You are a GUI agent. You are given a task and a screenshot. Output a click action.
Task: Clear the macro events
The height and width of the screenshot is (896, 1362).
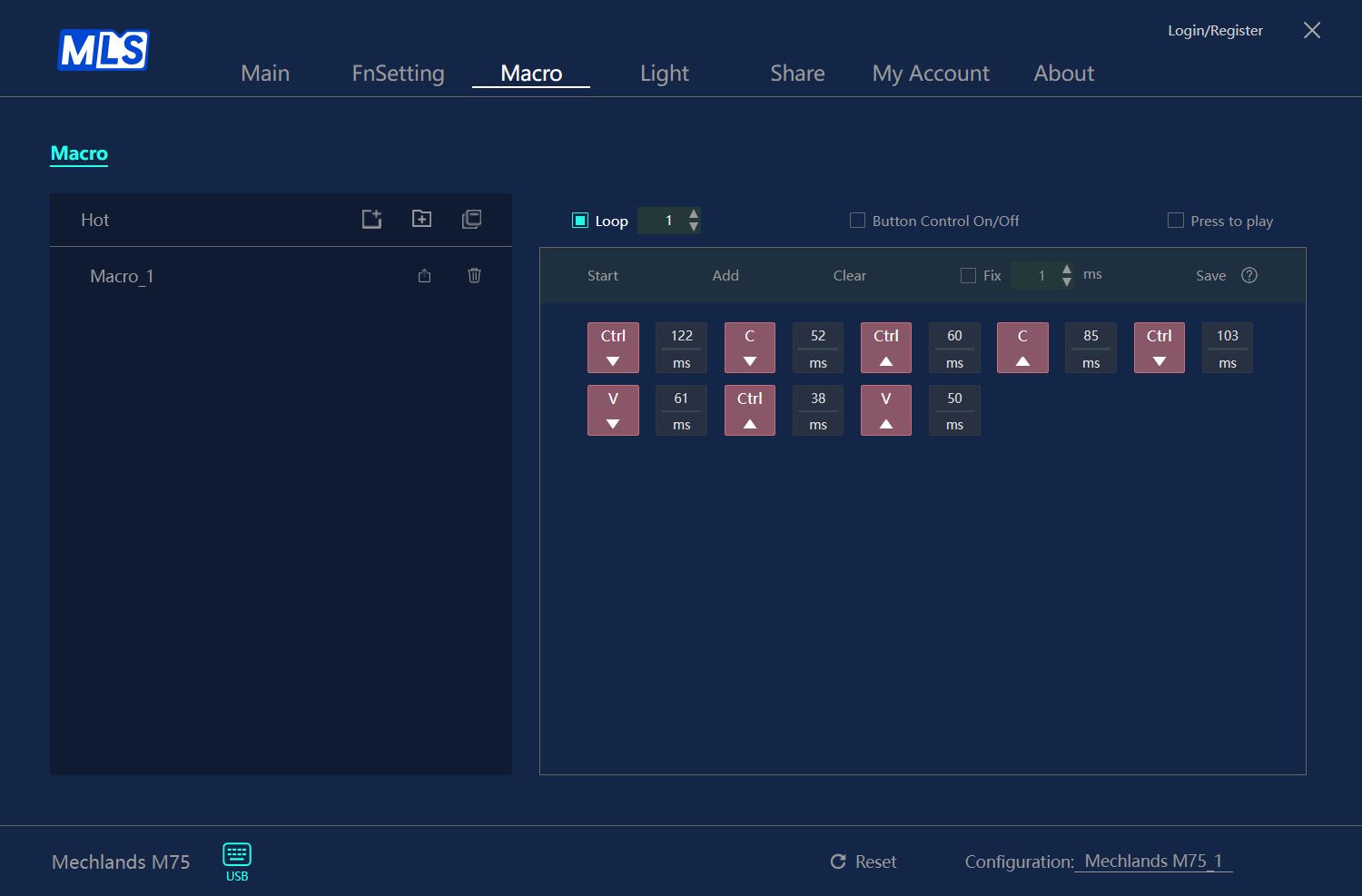tap(850, 275)
